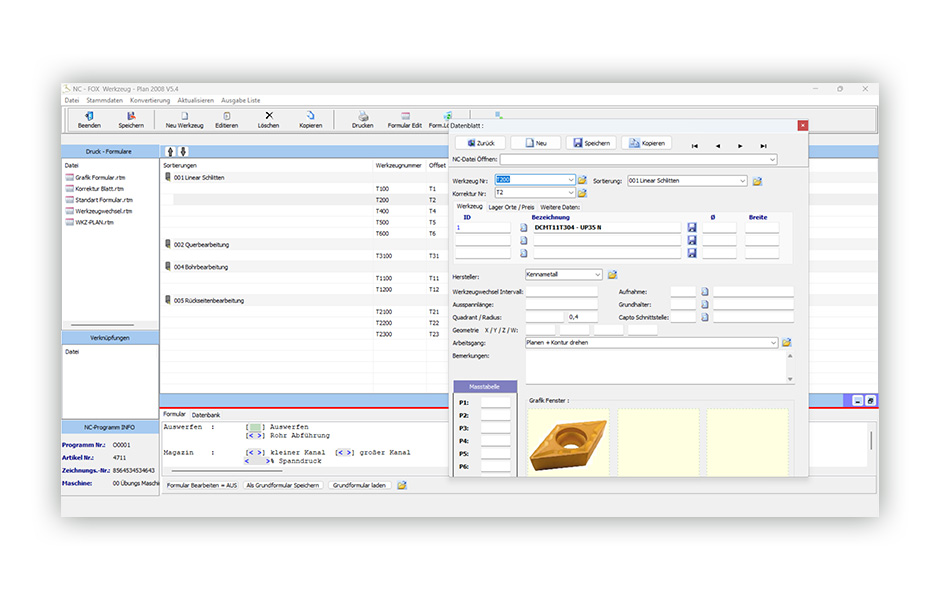
Task: Open Formular Edit from the toolbar
Action: coord(405,120)
